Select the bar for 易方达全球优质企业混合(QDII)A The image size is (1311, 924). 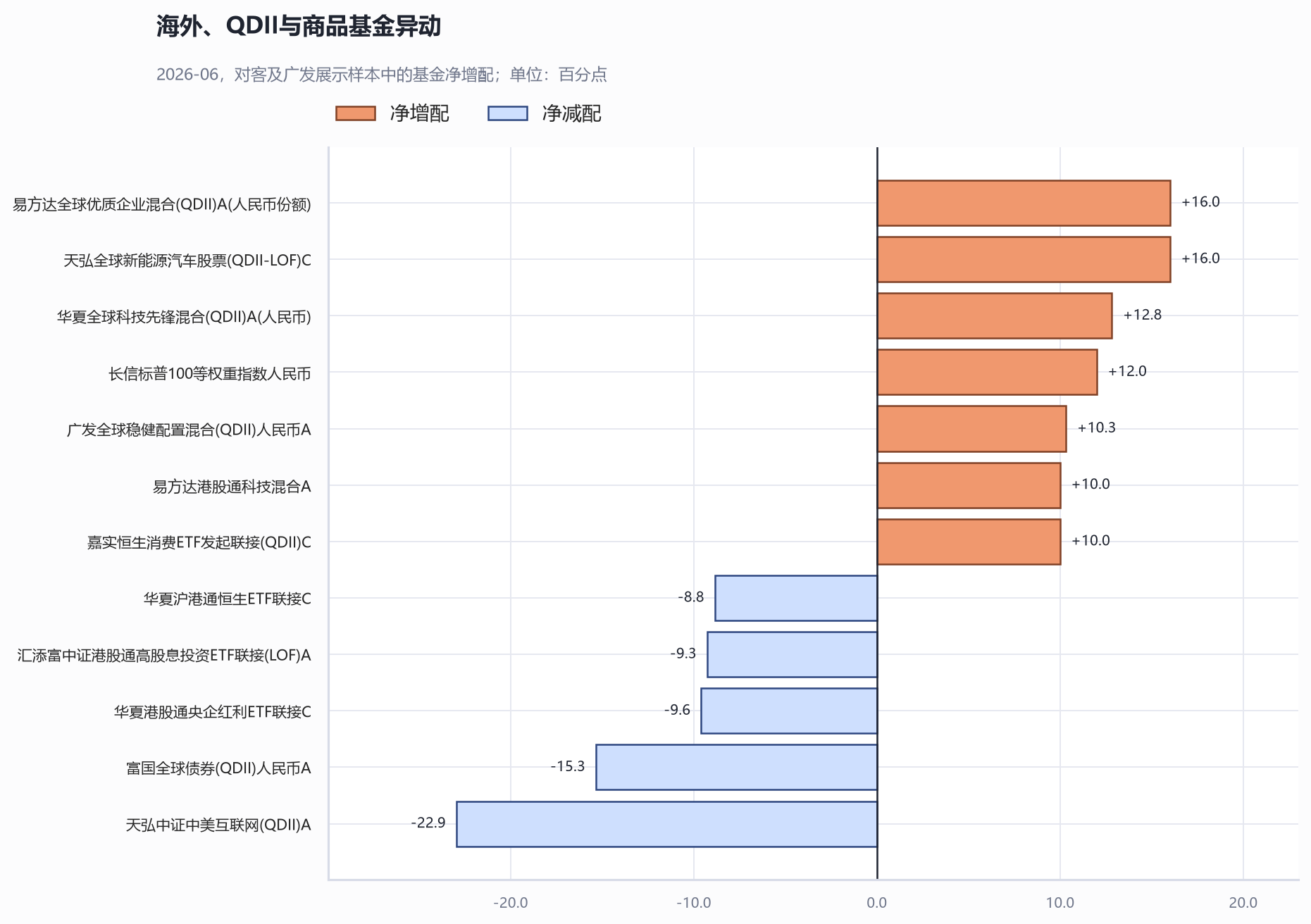click(x=1024, y=203)
